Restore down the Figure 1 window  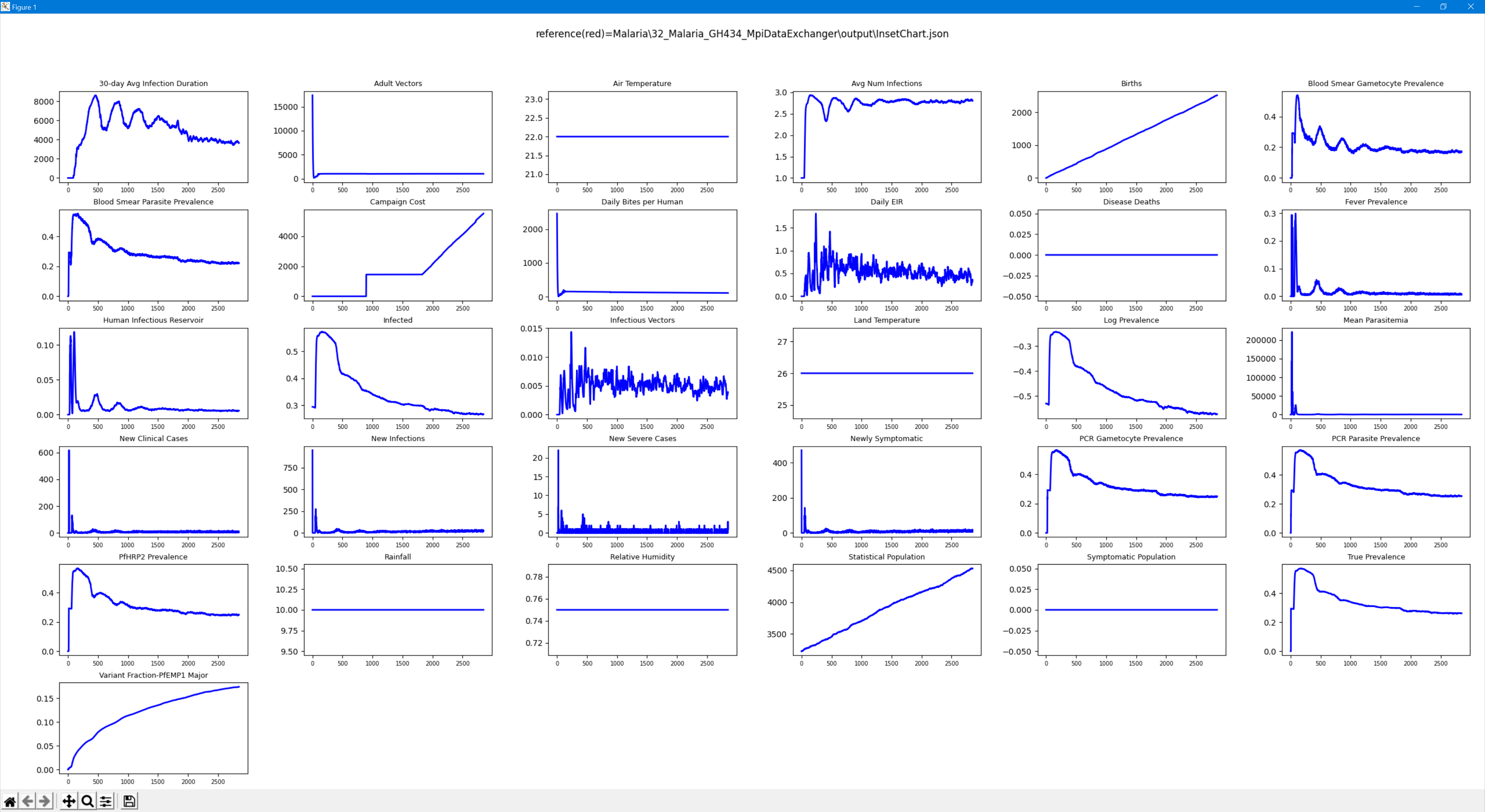point(1444,6)
